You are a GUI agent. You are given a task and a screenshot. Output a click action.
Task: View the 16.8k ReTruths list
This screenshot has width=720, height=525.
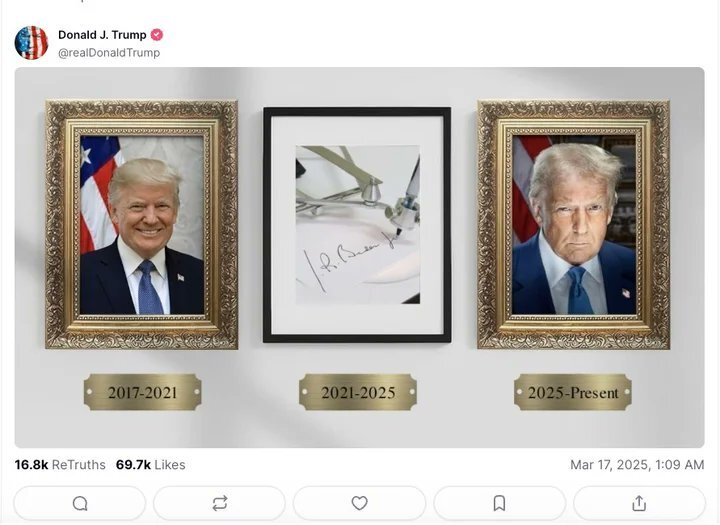point(60,465)
